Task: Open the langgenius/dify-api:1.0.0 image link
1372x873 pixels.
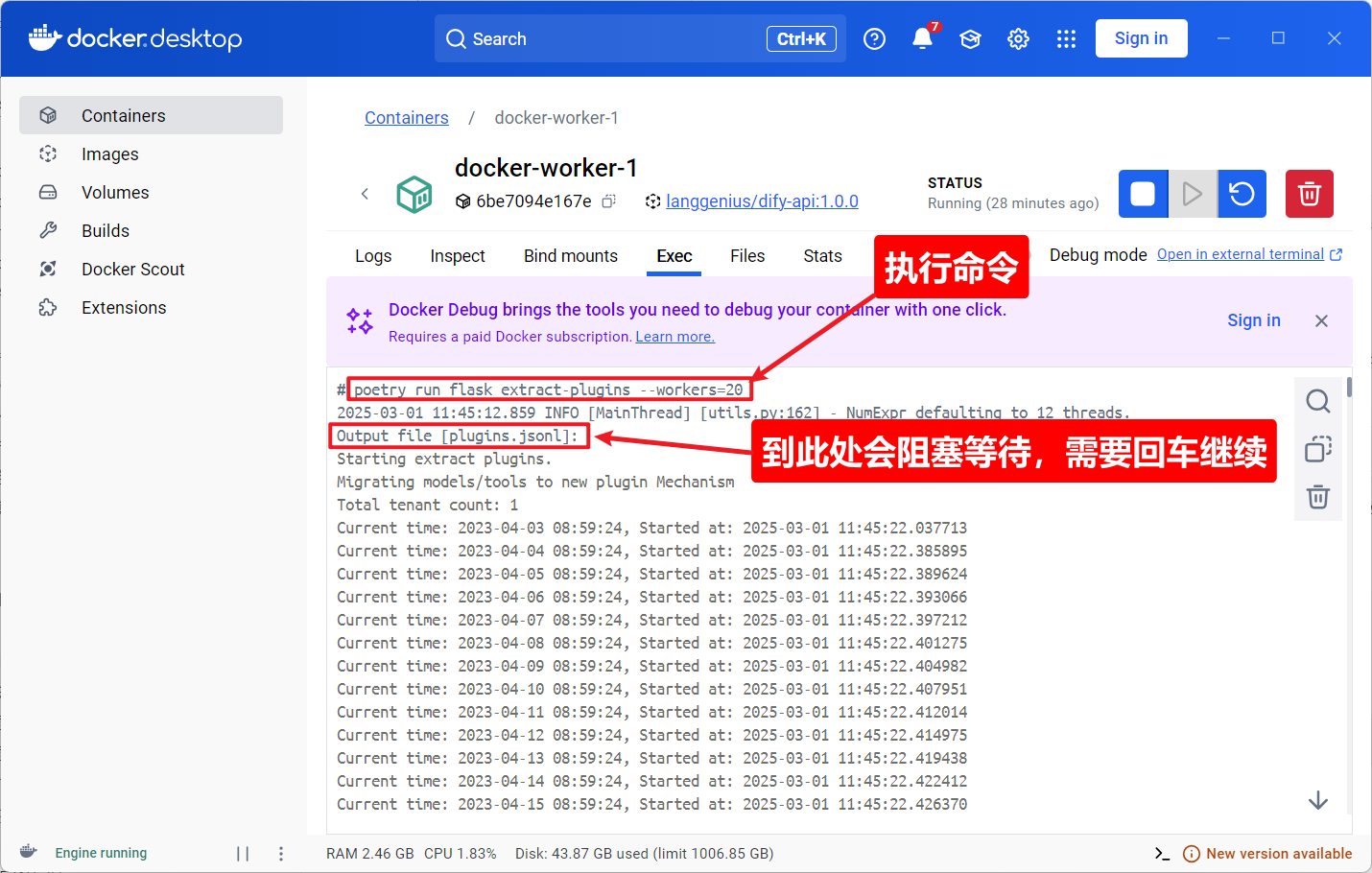Action: [762, 201]
